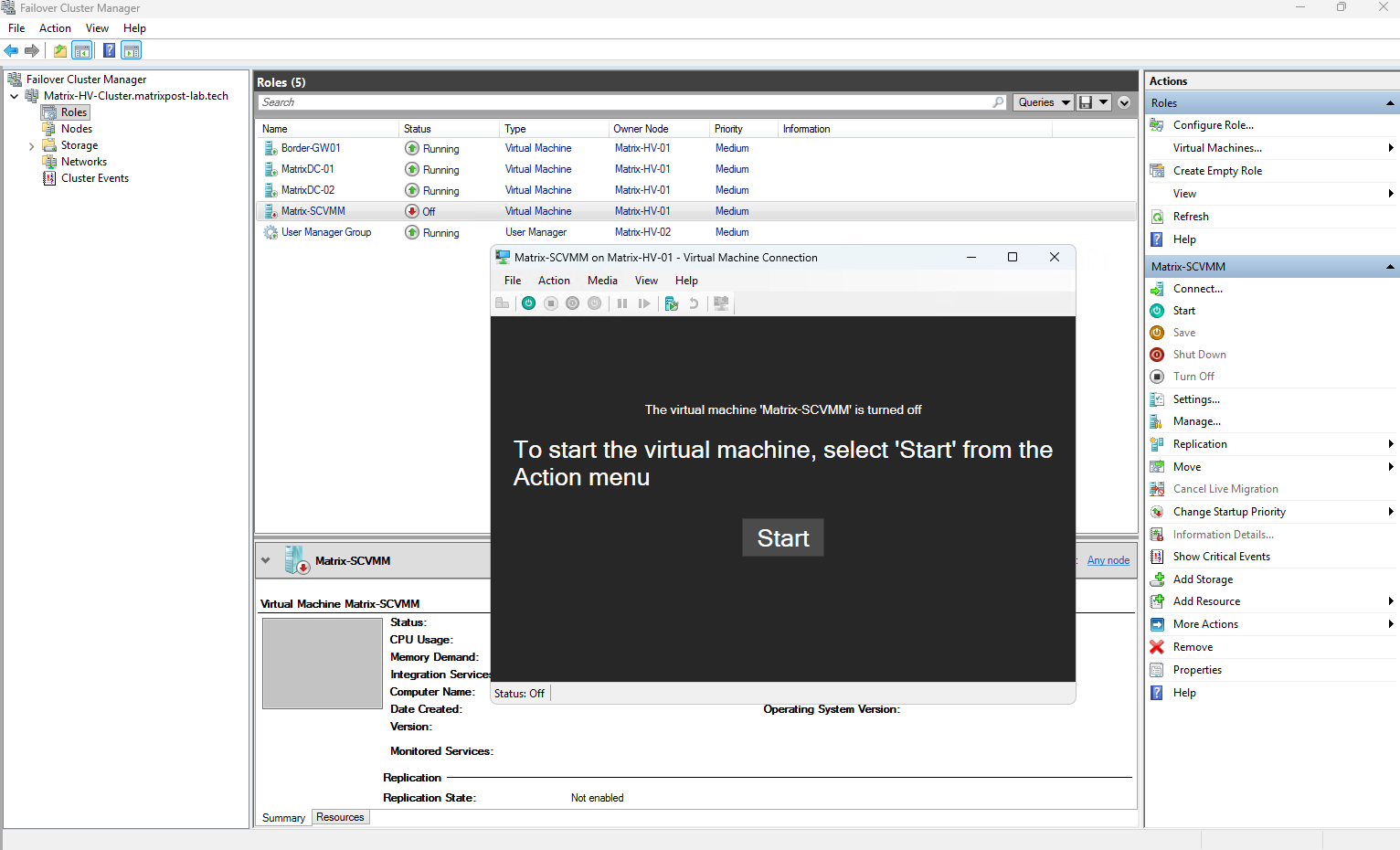Click the blue Help icon in the main toolbar
Image resolution: width=1400 pixels, height=850 pixels.
[x=110, y=51]
